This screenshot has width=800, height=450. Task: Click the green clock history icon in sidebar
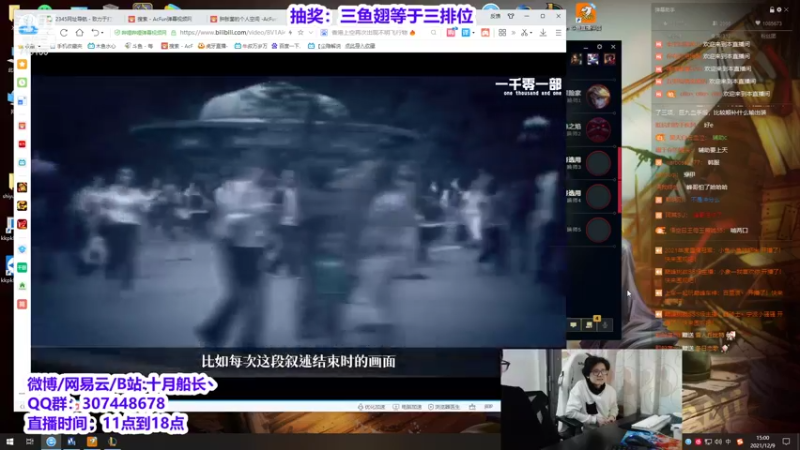[x=22, y=83]
